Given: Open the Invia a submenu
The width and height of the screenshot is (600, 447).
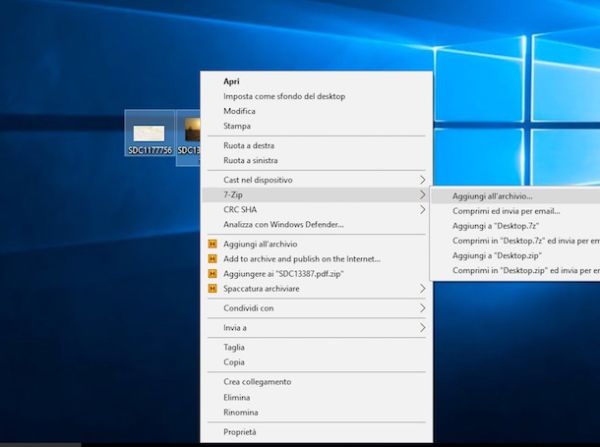Looking at the screenshot, I should (x=422, y=327).
